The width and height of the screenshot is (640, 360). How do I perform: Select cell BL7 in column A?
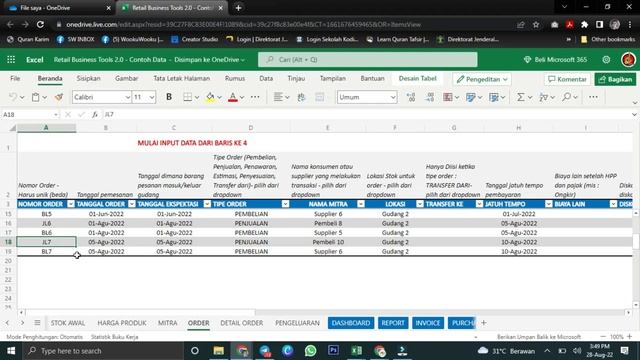click(47, 251)
